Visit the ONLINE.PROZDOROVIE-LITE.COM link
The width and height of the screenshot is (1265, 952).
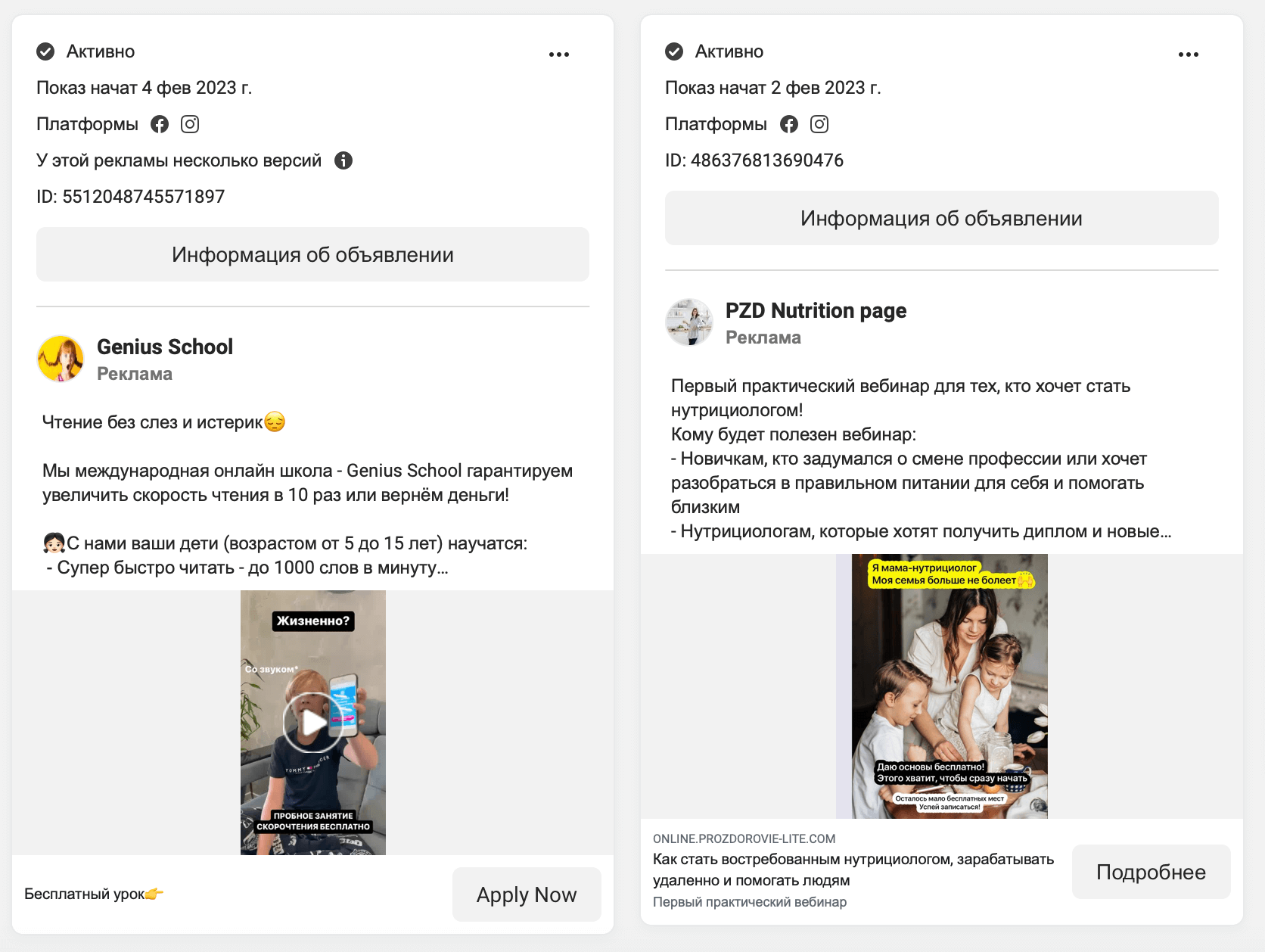[744, 838]
